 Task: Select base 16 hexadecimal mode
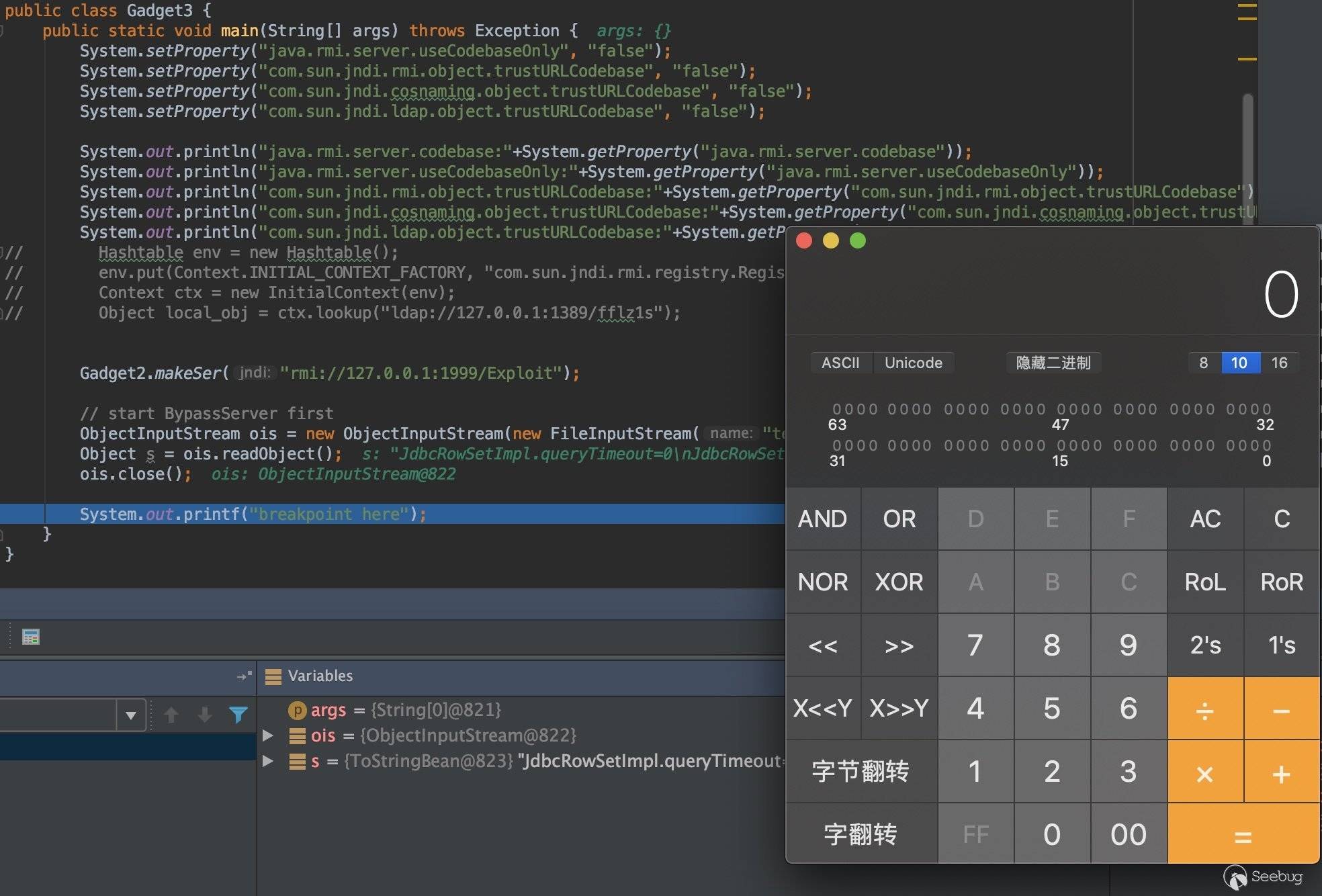[x=1279, y=363]
